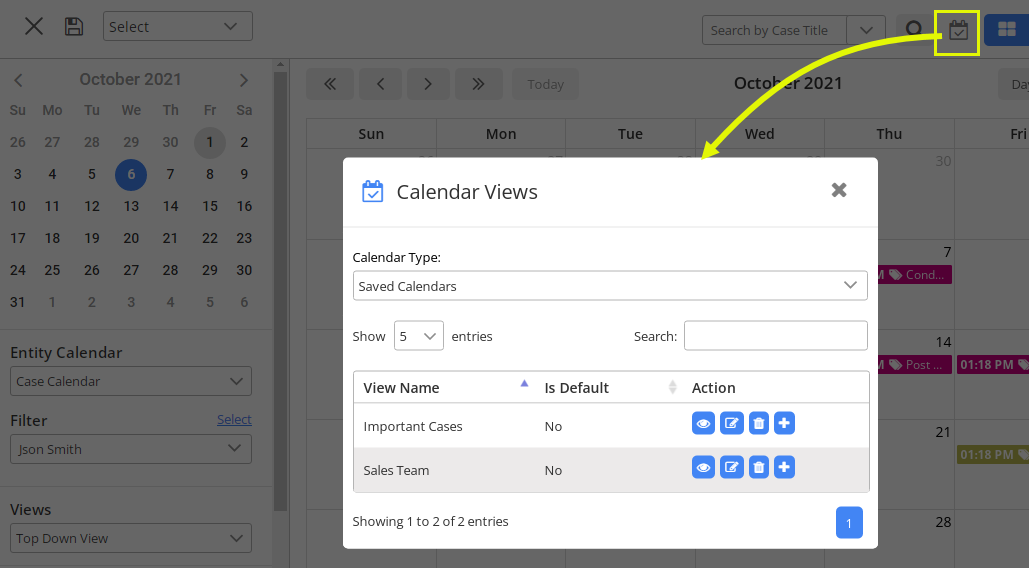Delete the Sales Team view
The height and width of the screenshot is (568, 1029).
click(x=759, y=467)
